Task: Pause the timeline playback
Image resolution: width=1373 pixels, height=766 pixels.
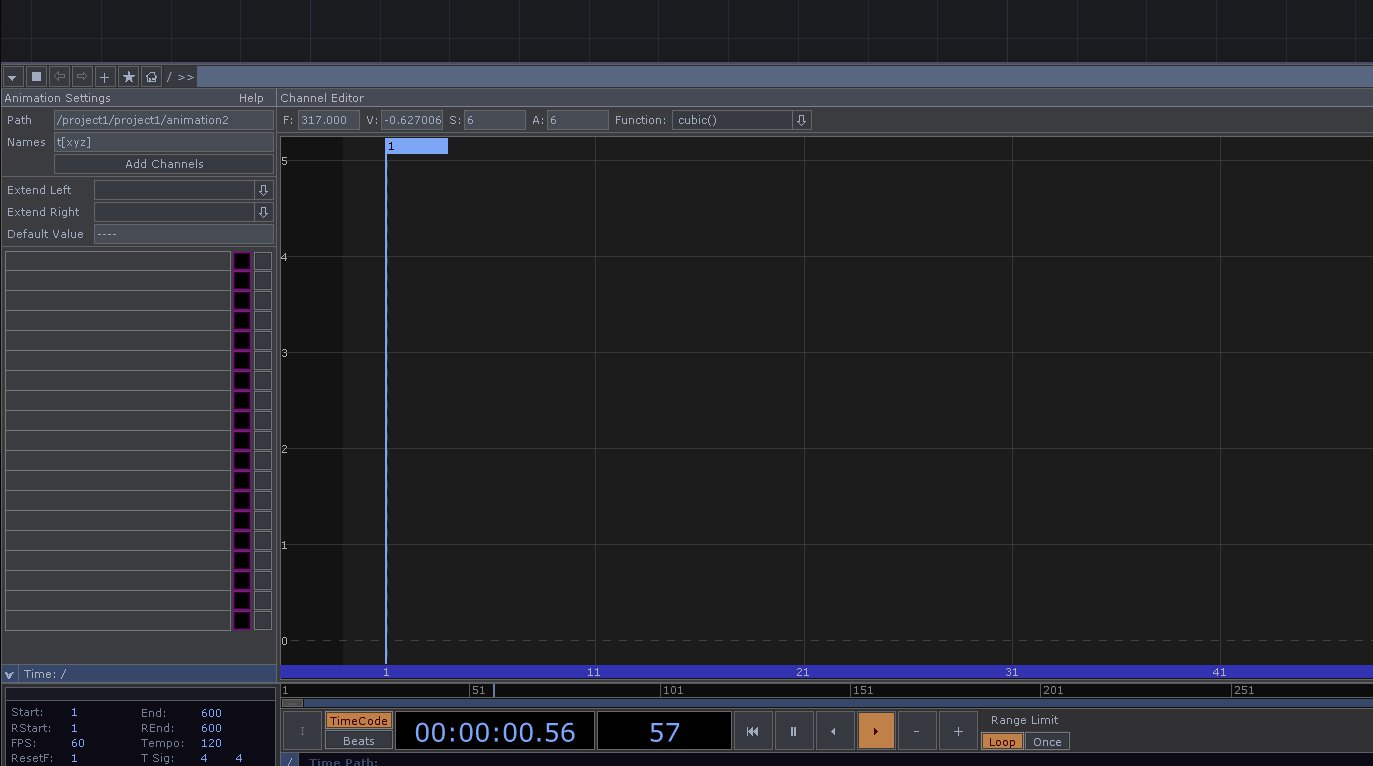Action: click(x=793, y=731)
